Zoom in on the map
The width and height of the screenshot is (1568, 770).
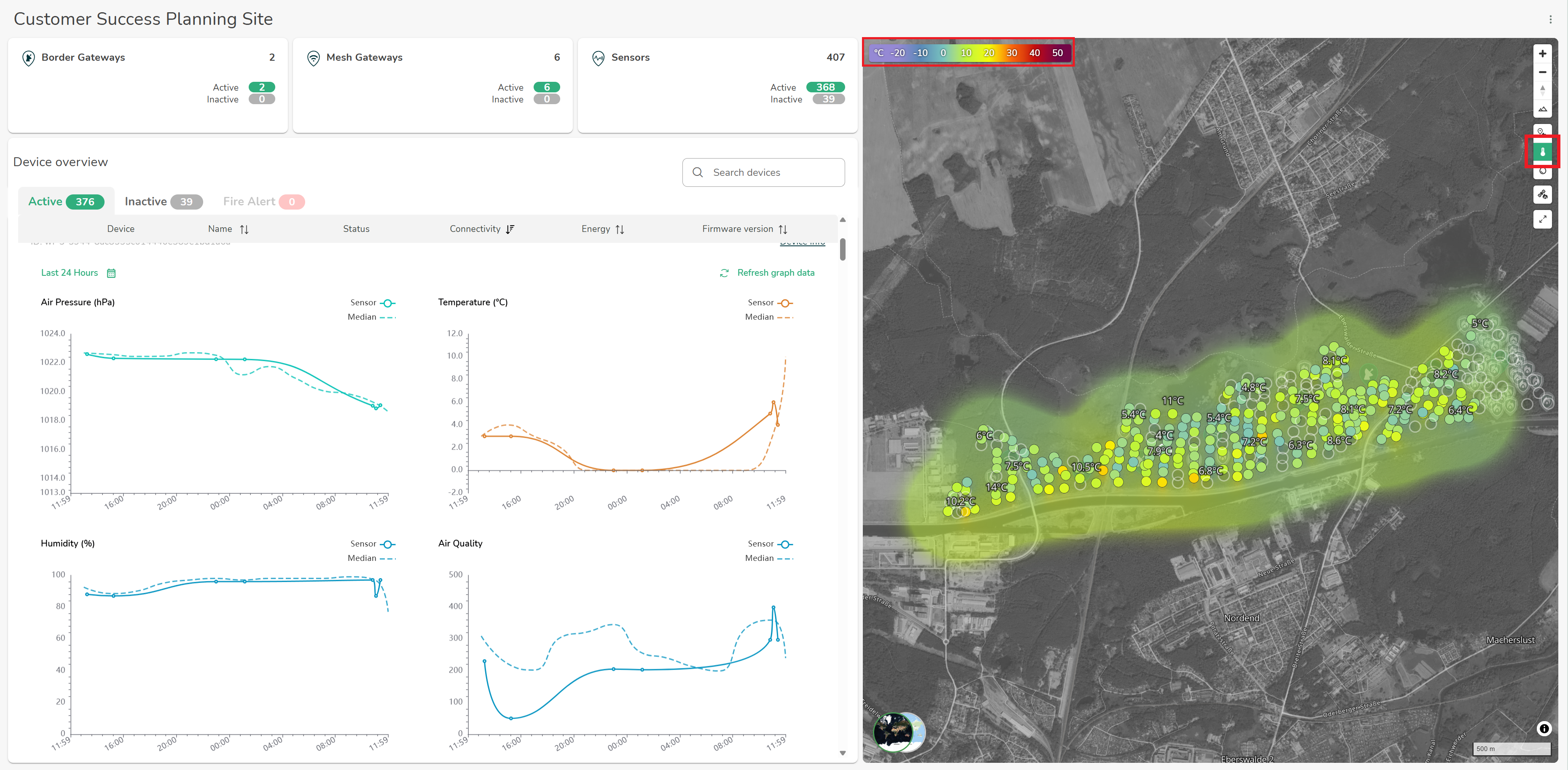(x=1542, y=54)
